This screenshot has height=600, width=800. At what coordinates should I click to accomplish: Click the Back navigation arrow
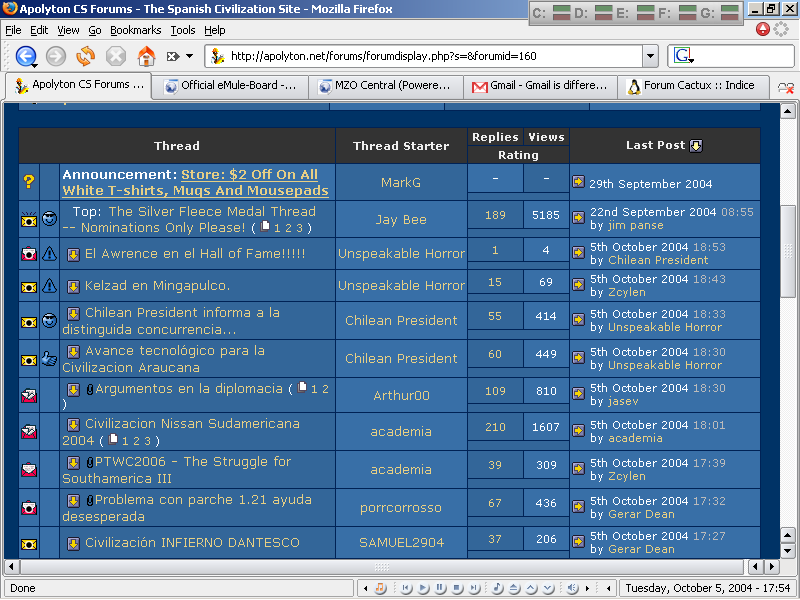pos(25,56)
